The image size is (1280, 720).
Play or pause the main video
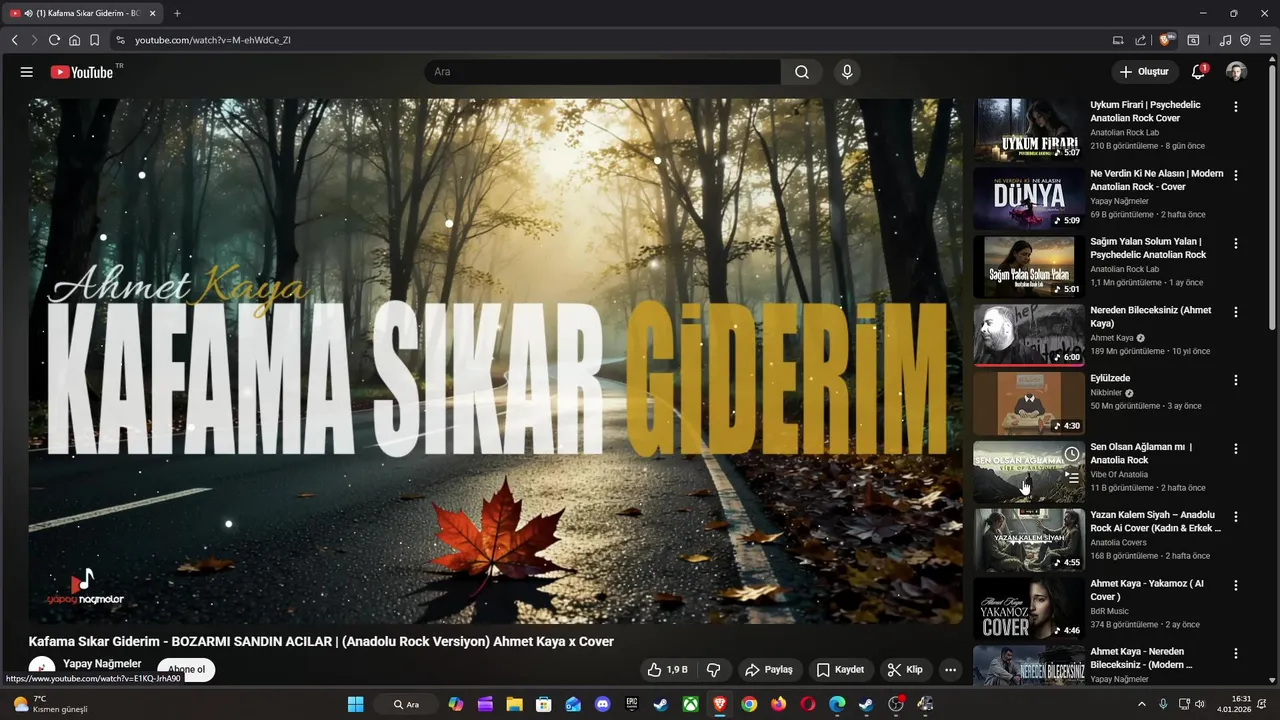[496, 361]
